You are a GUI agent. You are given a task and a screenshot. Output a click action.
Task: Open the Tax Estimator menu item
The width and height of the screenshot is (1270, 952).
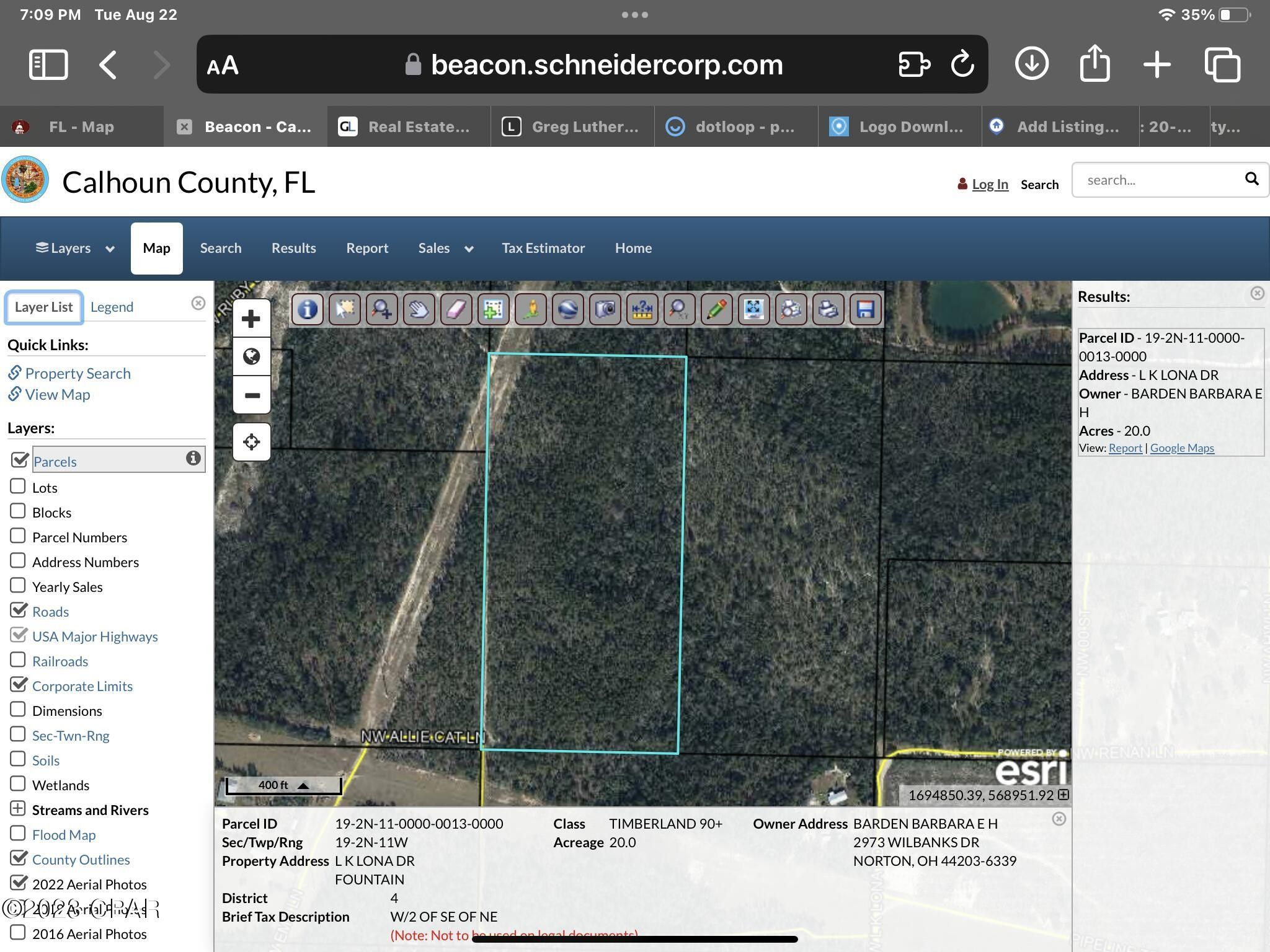tap(543, 248)
